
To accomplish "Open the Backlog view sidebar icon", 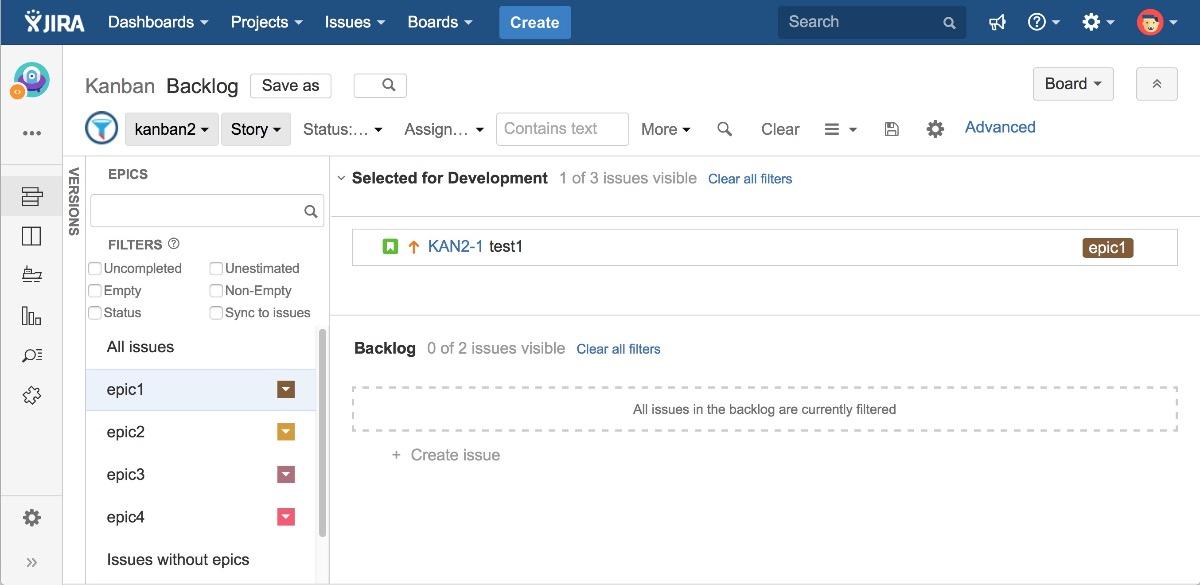I will (x=31, y=196).
